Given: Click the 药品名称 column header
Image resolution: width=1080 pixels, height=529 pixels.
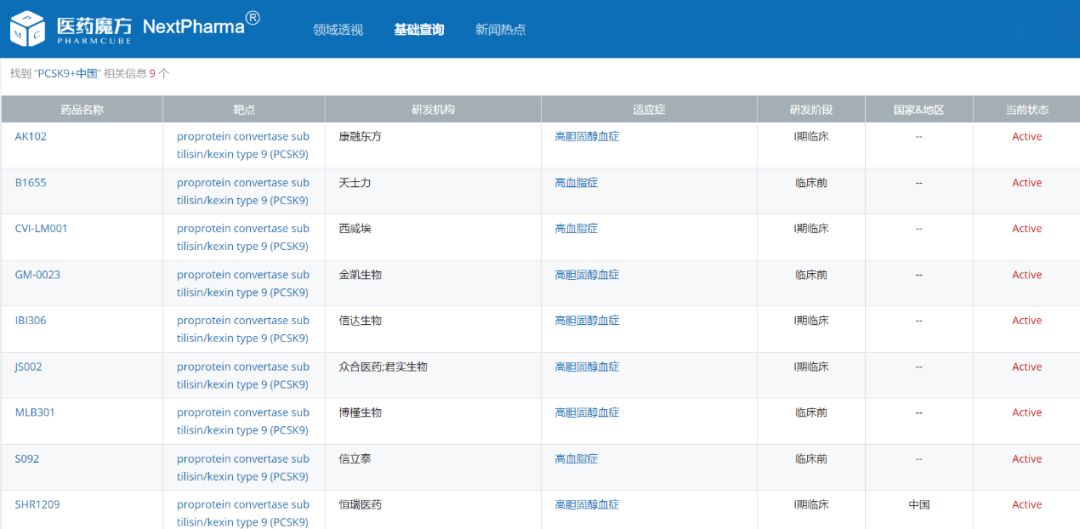Looking at the screenshot, I should click(82, 110).
